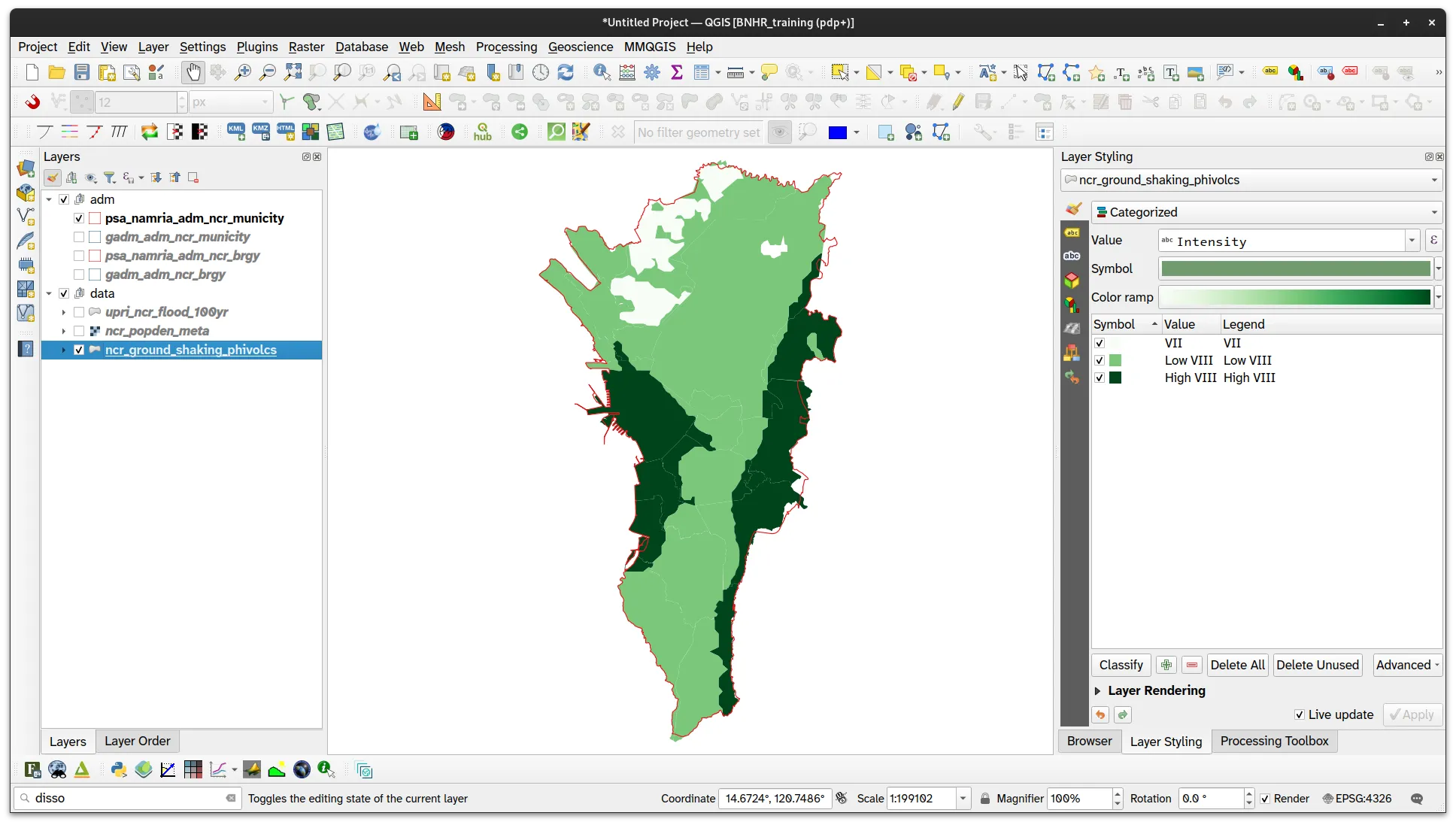Uncheck the psa_namria_adm_ncr_municity layer
Image resolution: width=1456 pixels, height=825 pixels.
(79, 218)
